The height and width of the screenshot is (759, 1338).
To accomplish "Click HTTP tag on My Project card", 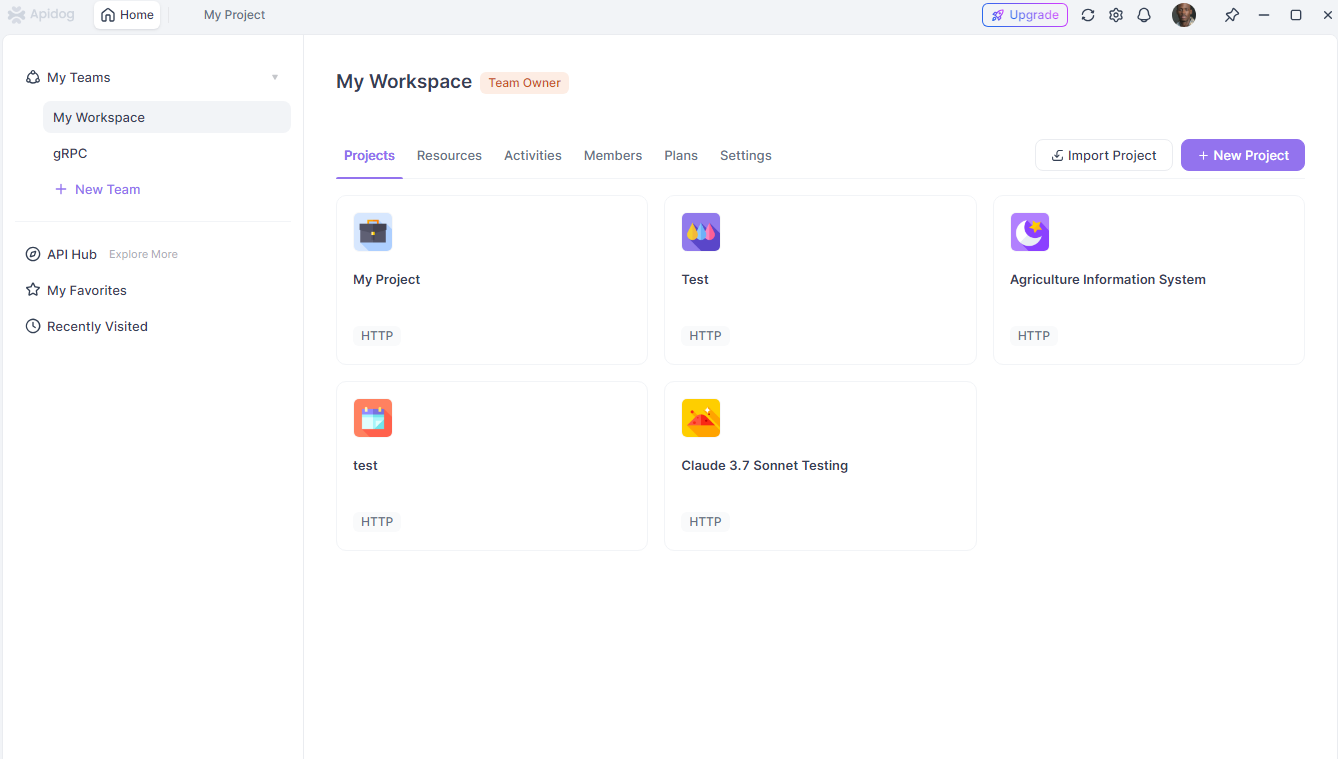I will [x=377, y=336].
